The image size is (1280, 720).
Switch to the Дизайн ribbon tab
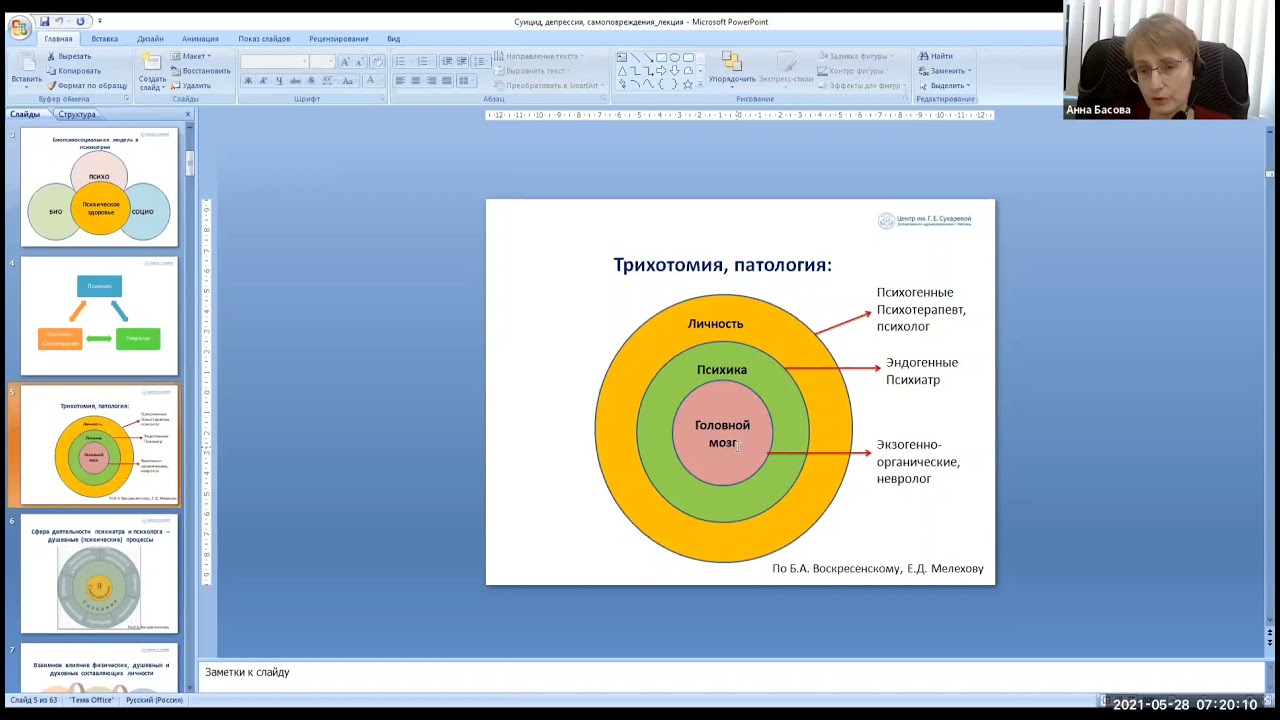click(x=150, y=39)
